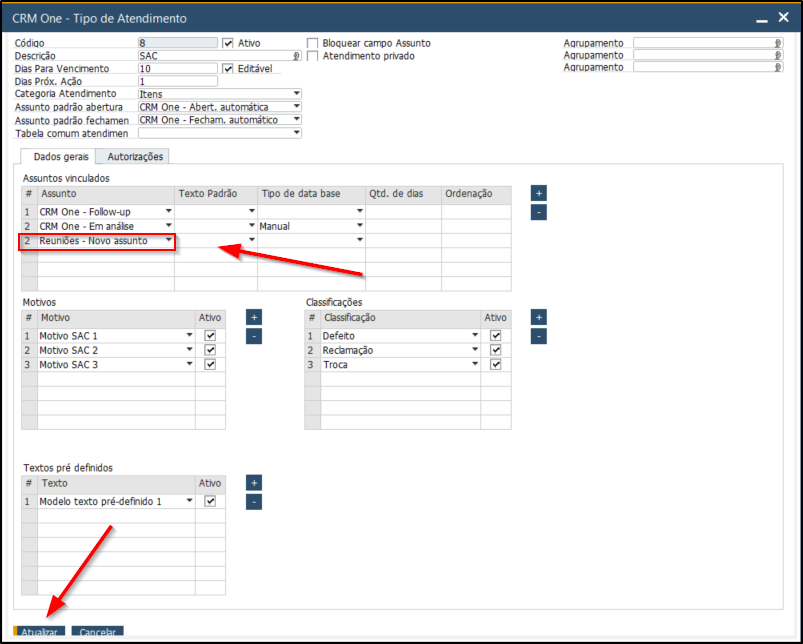Click the Cancelar button
This screenshot has height=644, width=803.
coord(97,632)
